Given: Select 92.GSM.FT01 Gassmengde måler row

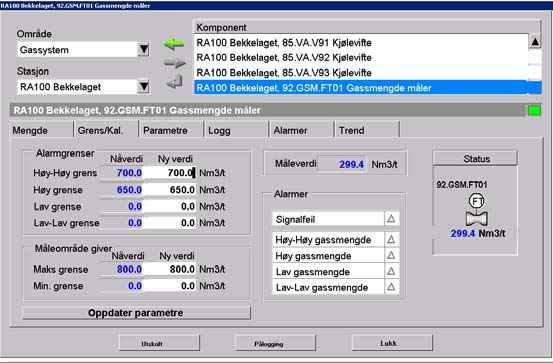Looking at the screenshot, I should tap(361, 88).
